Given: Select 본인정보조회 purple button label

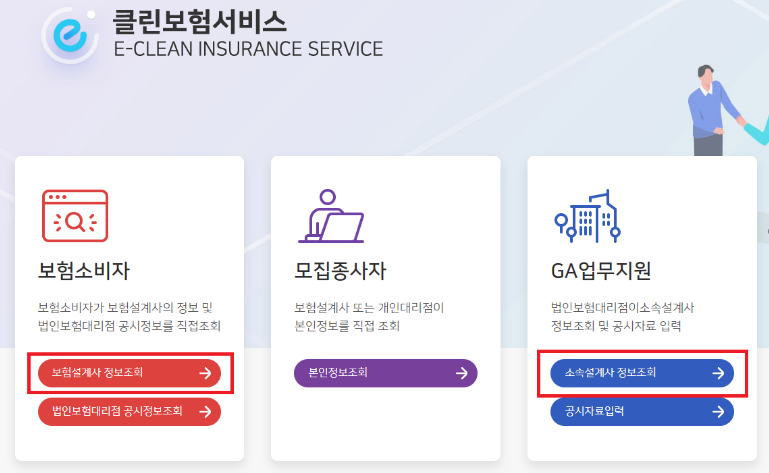Looking at the screenshot, I should [339, 373].
